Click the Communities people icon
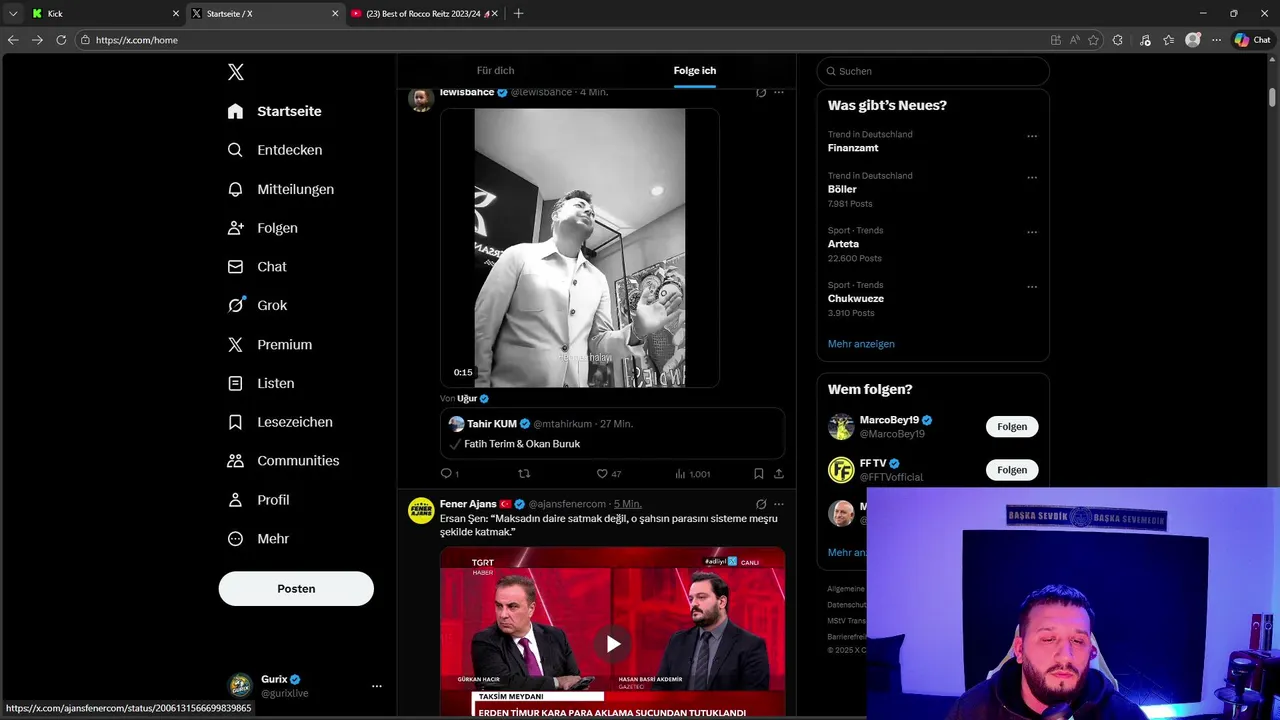 click(235, 461)
